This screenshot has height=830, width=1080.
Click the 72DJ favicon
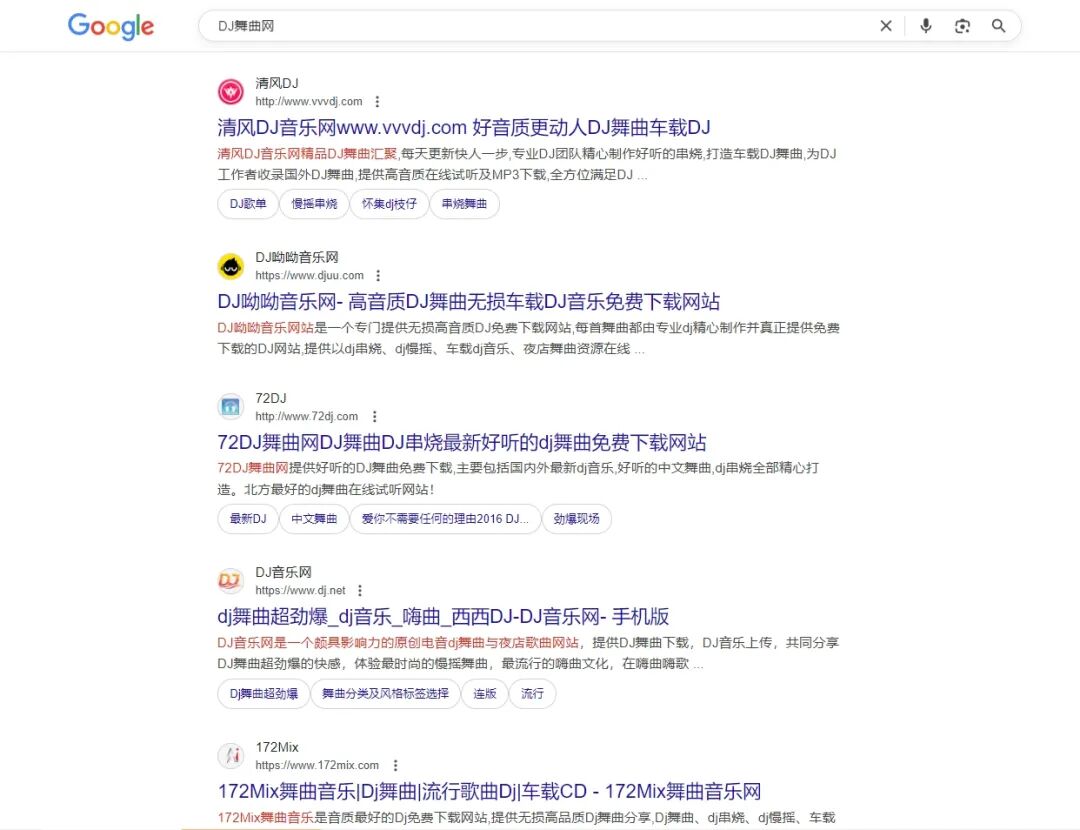click(x=231, y=407)
